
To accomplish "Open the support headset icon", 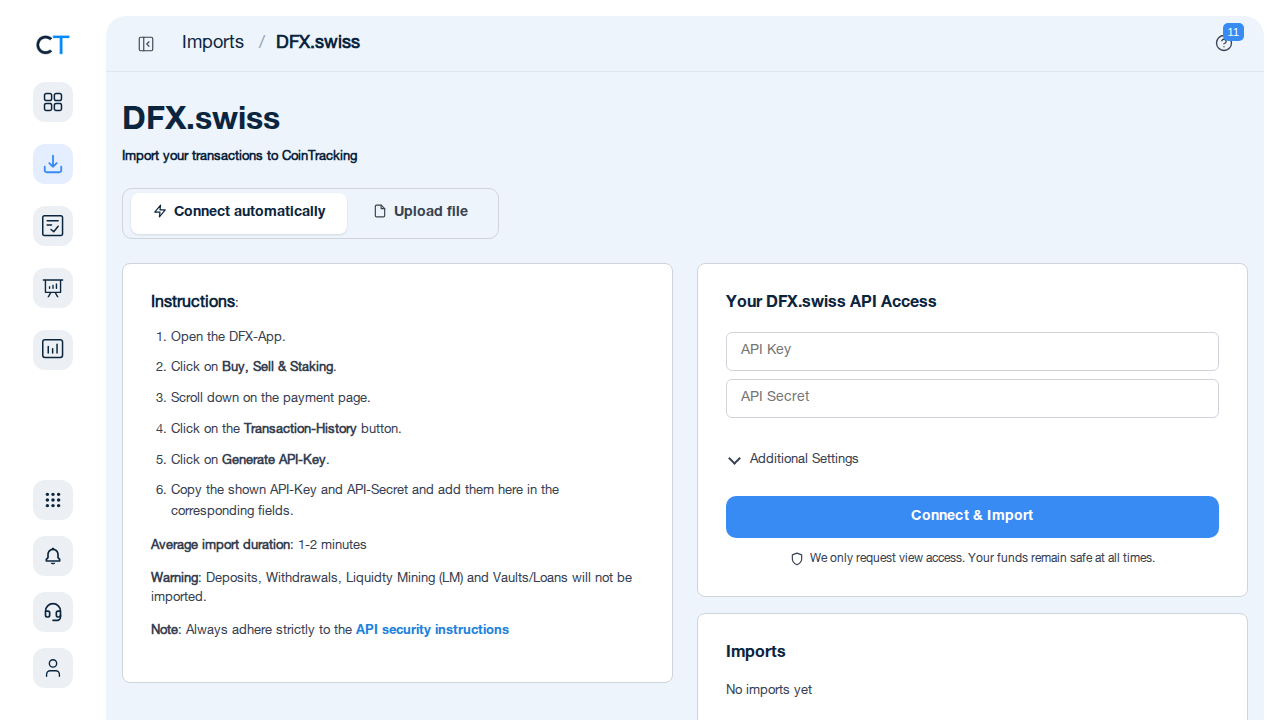I will 53,612.
